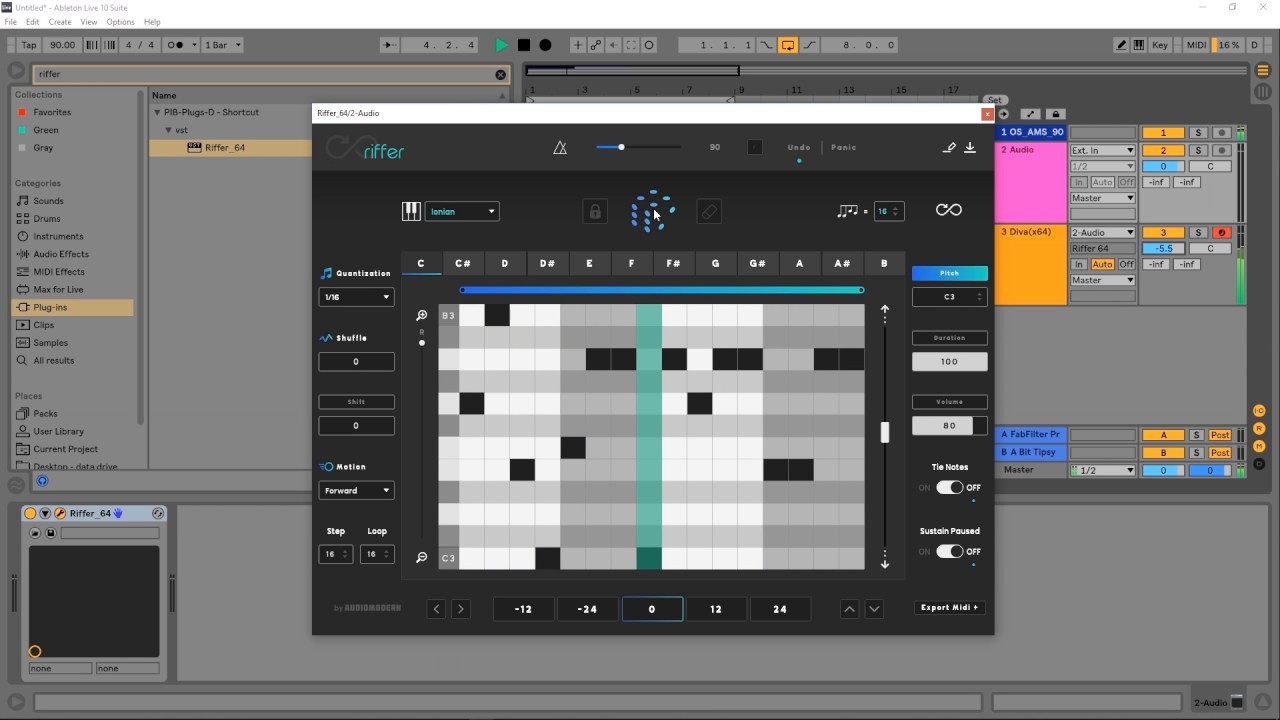Open the File menu

[11, 22]
